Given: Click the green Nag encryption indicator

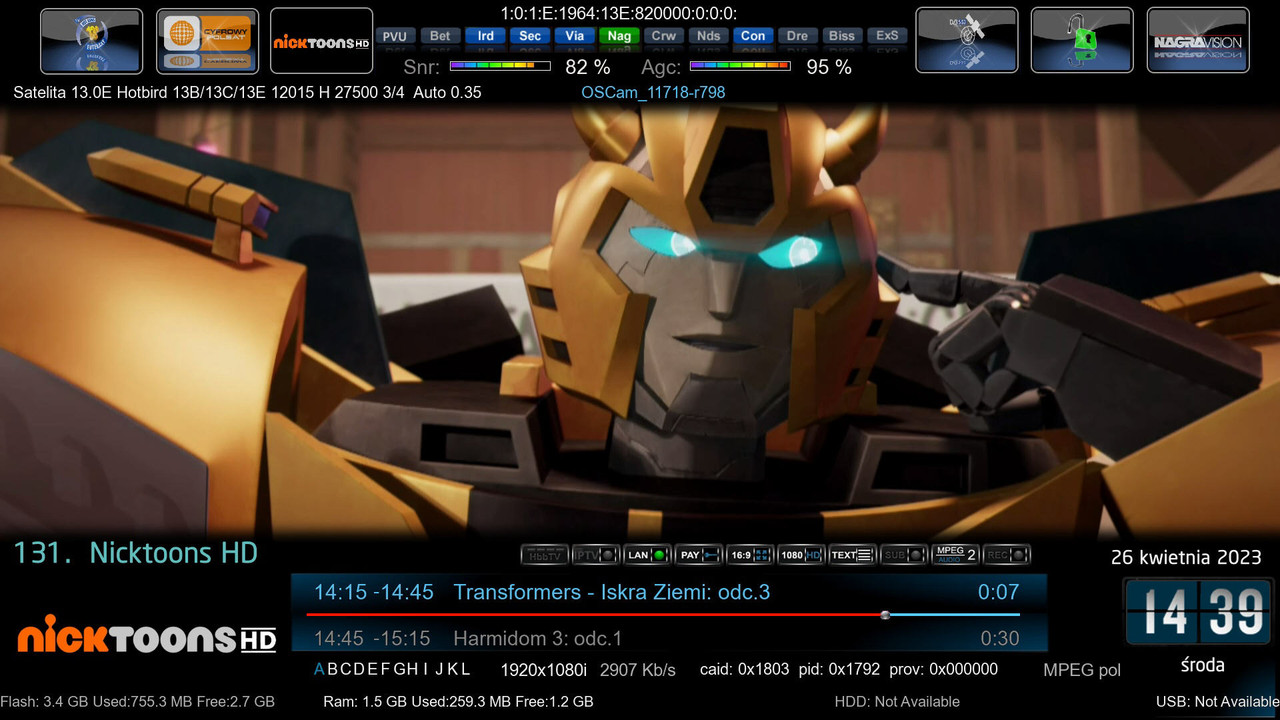Looking at the screenshot, I should coord(619,36).
